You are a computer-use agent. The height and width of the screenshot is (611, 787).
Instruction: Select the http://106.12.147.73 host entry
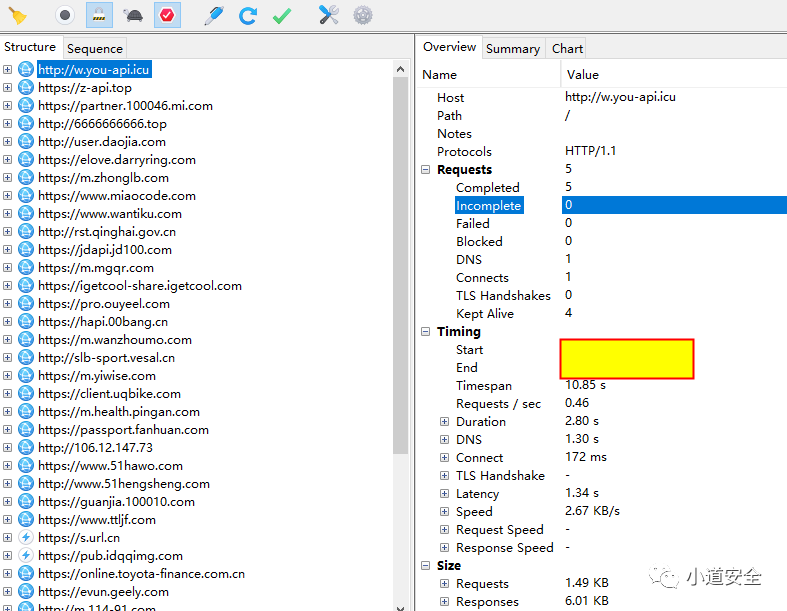point(95,448)
